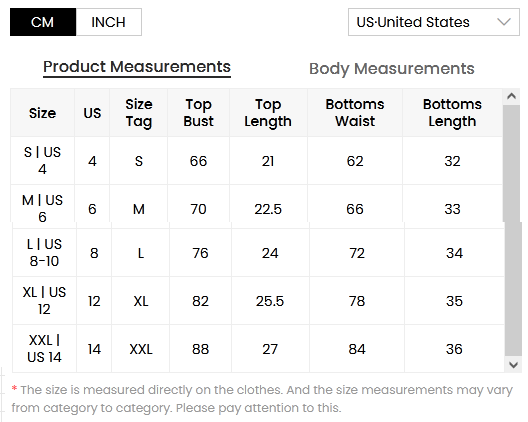Select the L | US 8-10 size row

point(259,253)
